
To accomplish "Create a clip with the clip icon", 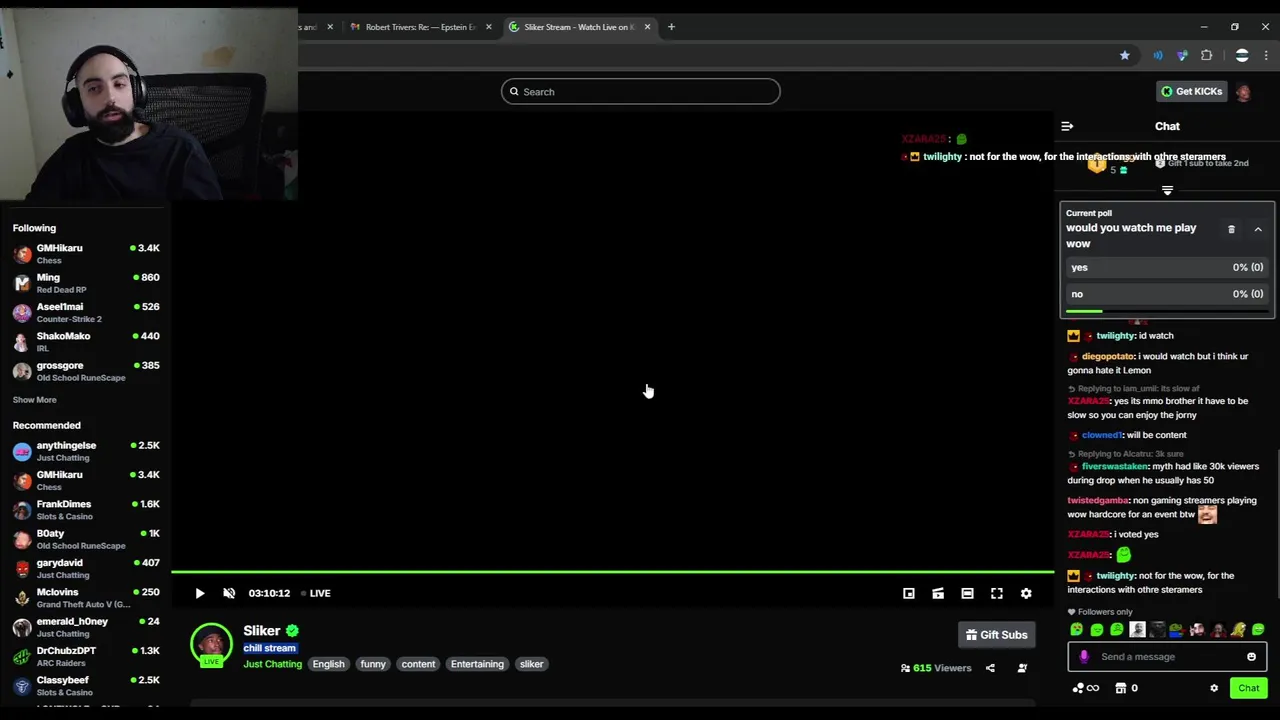I will pyautogui.click(x=938, y=593).
